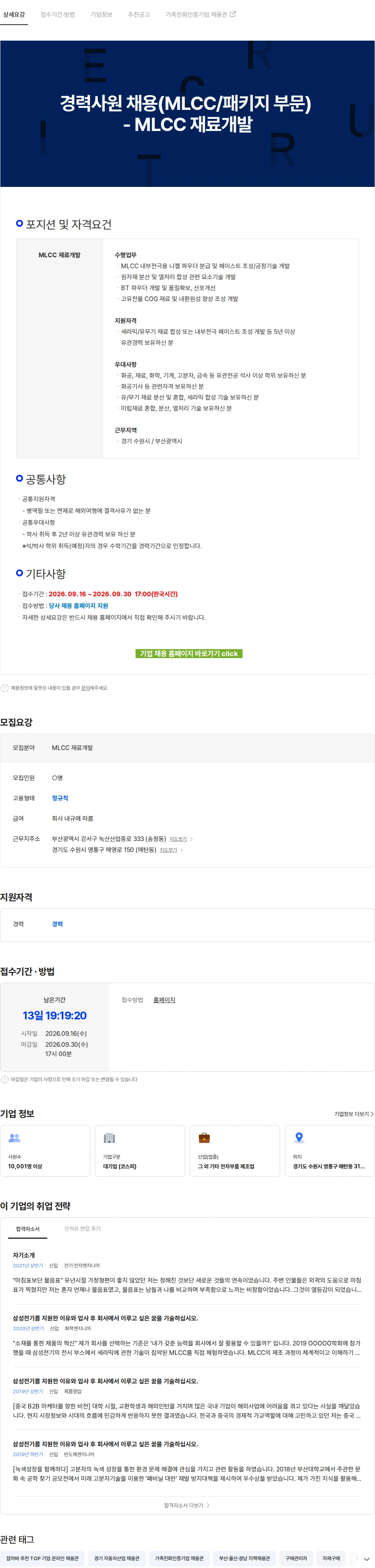Open 지도보기 for 부산 녹산산업중로 address

pos(178,839)
